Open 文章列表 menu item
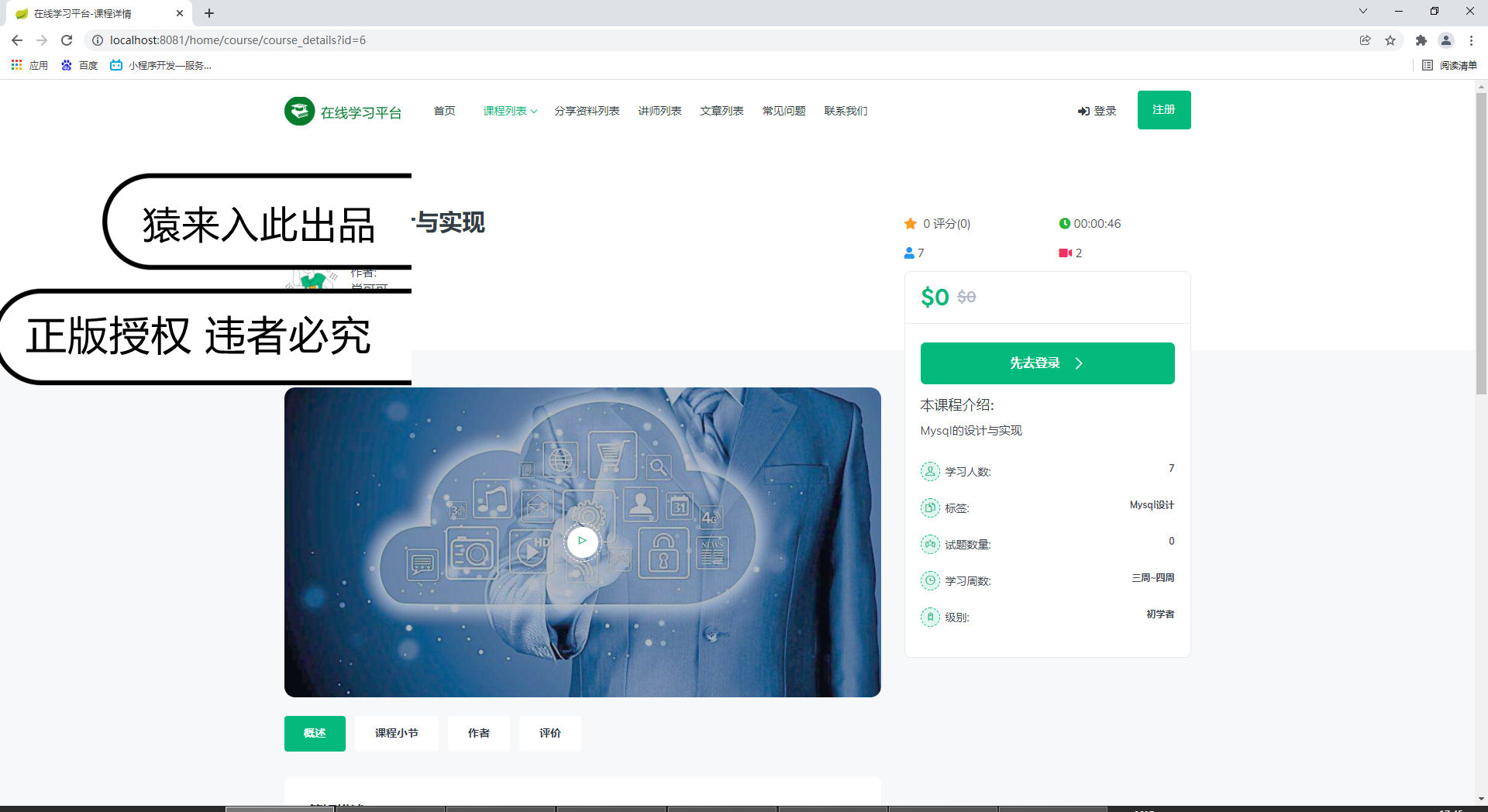Viewport: 1488px width, 812px height. pyautogui.click(x=722, y=111)
